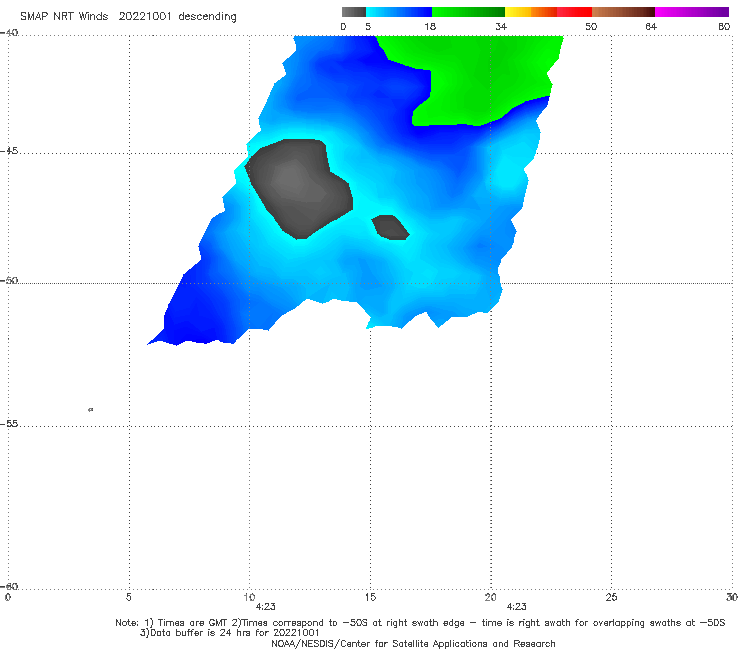Click the color bar label '34'

tap(501, 26)
